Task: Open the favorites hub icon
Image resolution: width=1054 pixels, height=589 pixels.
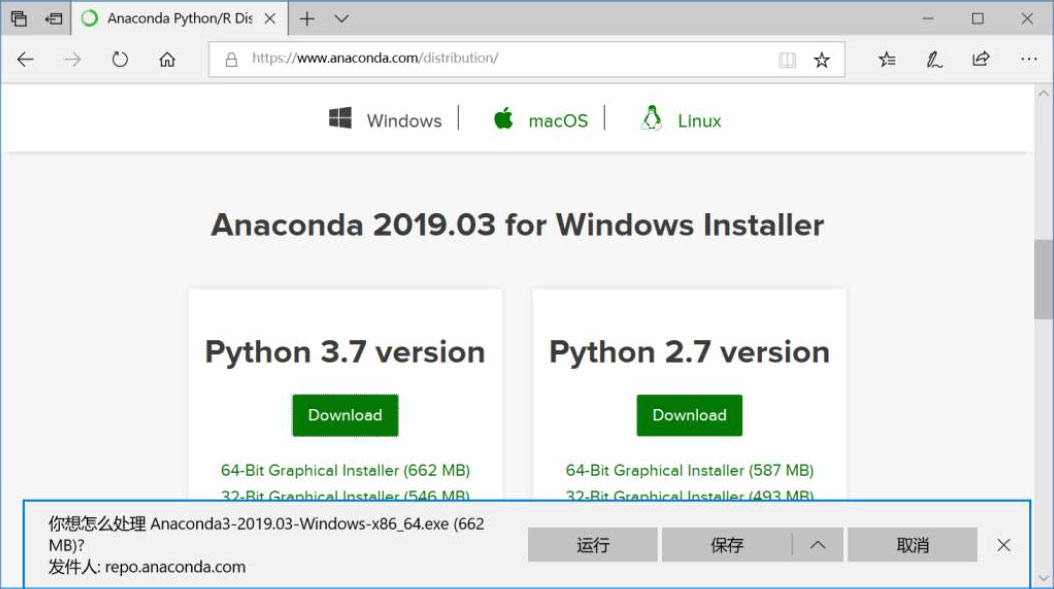Action: [x=887, y=59]
